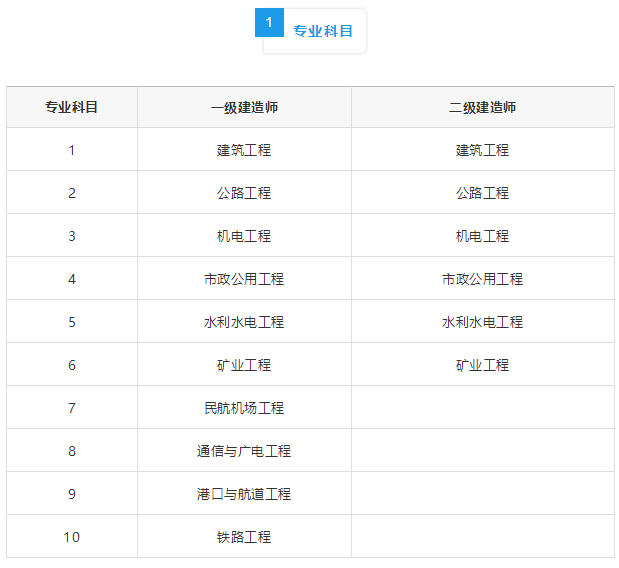Click 建筑工程 in the 二级建造师 column
The height and width of the screenshot is (568, 619).
[482, 150]
